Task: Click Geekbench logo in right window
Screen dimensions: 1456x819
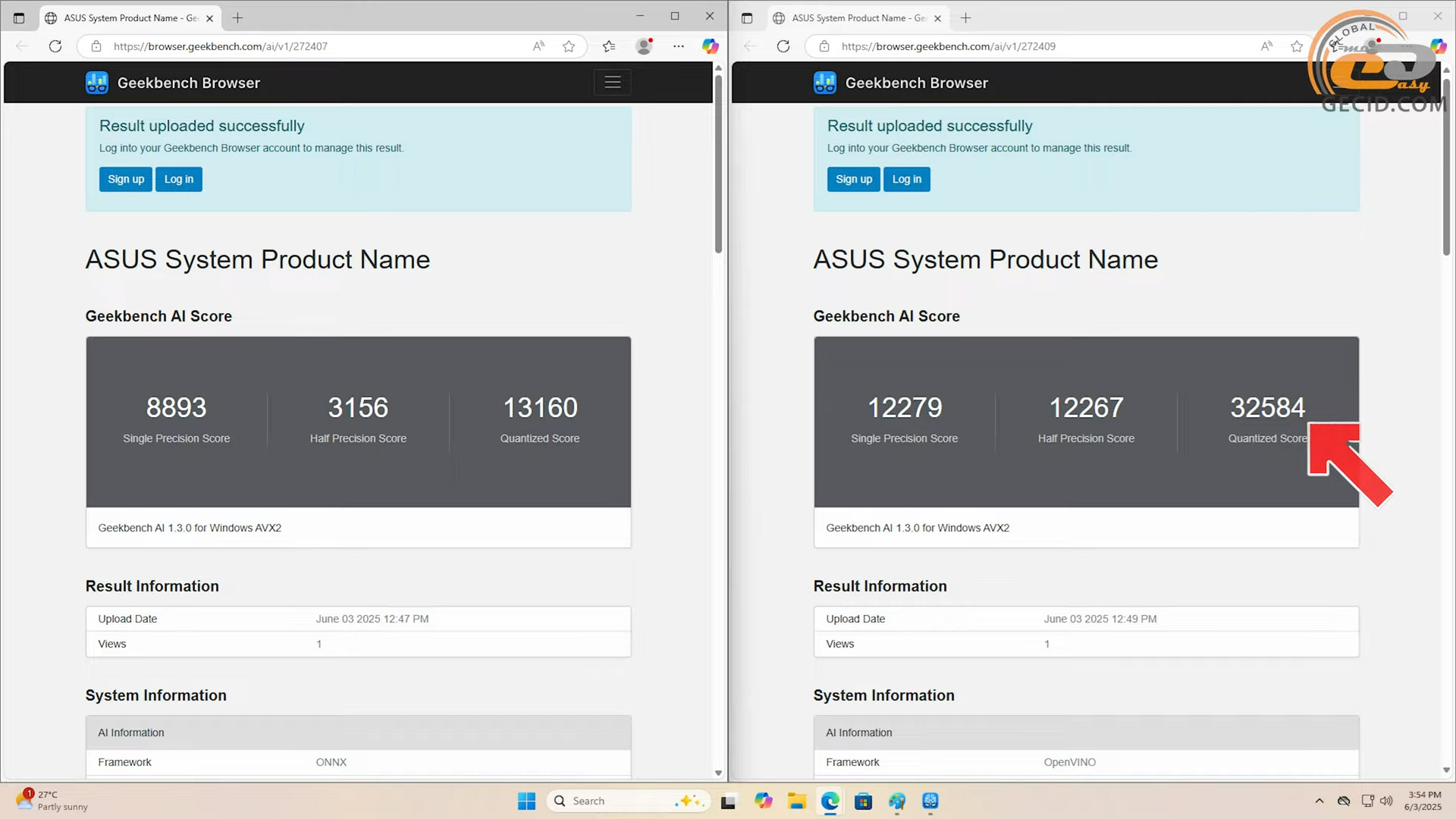Action: [825, 83]
